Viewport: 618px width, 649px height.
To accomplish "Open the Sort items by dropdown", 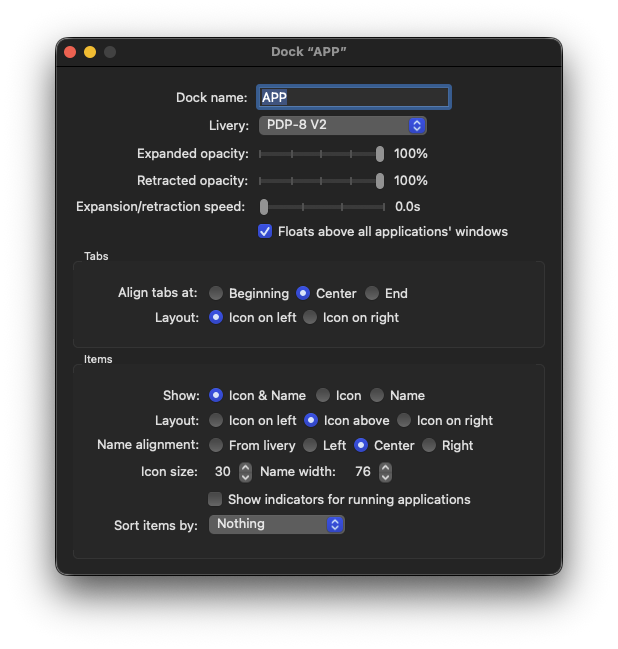I will 276,524.
